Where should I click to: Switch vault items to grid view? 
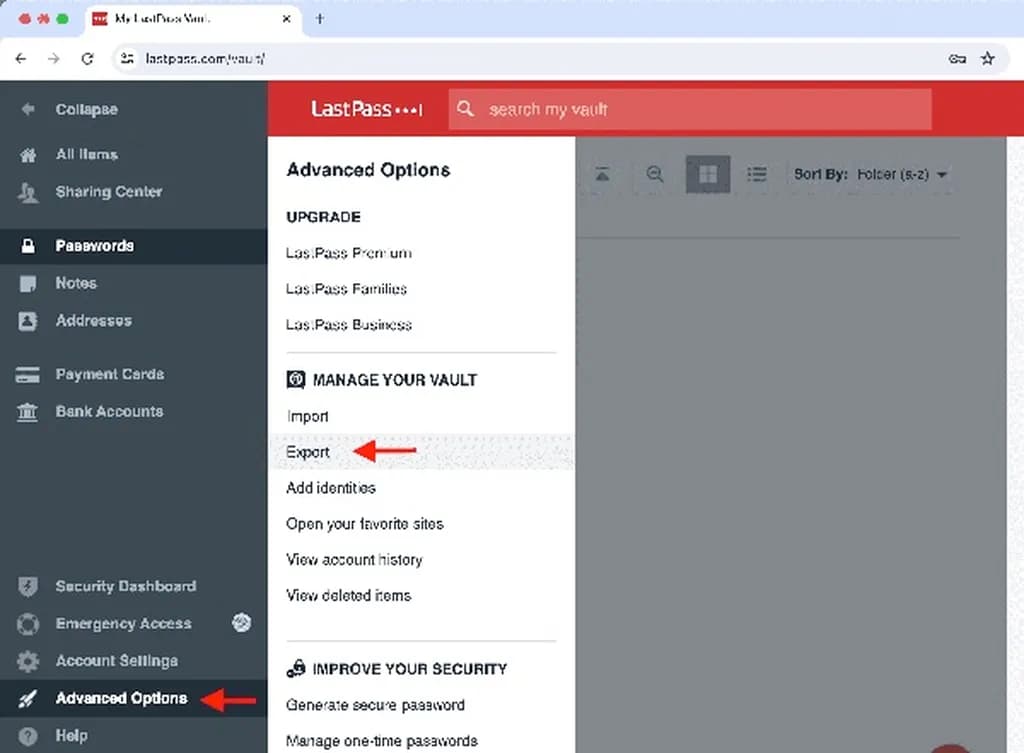[x=708, y=174]
